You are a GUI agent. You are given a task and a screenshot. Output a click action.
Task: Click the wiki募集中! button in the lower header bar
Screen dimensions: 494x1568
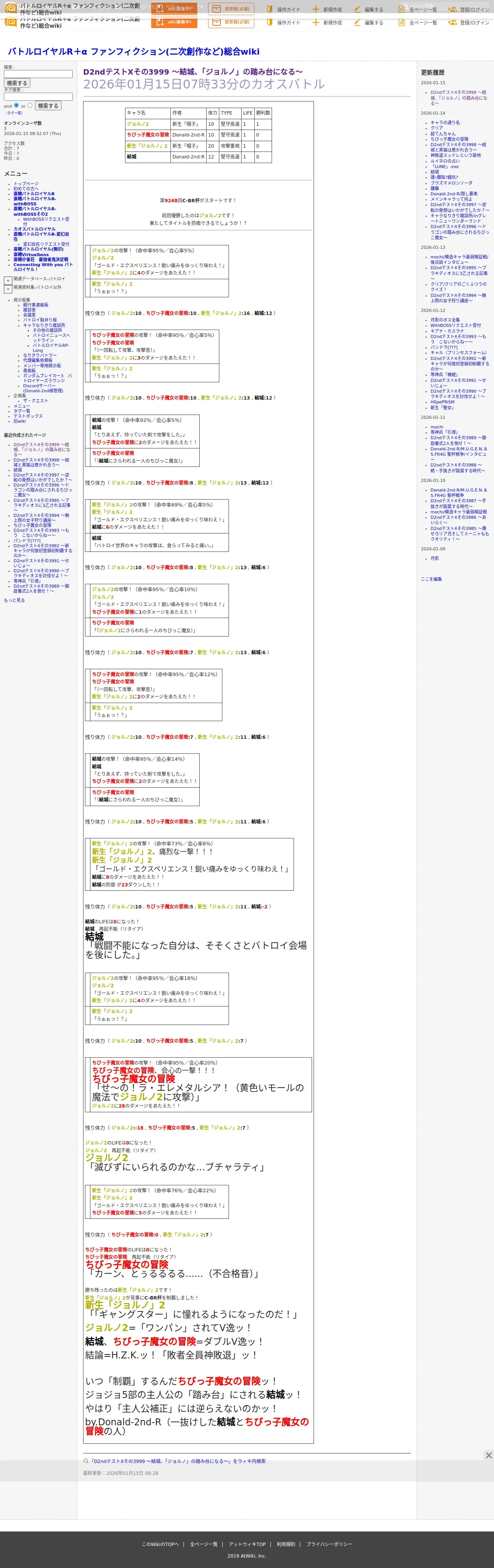pos(174,22)
